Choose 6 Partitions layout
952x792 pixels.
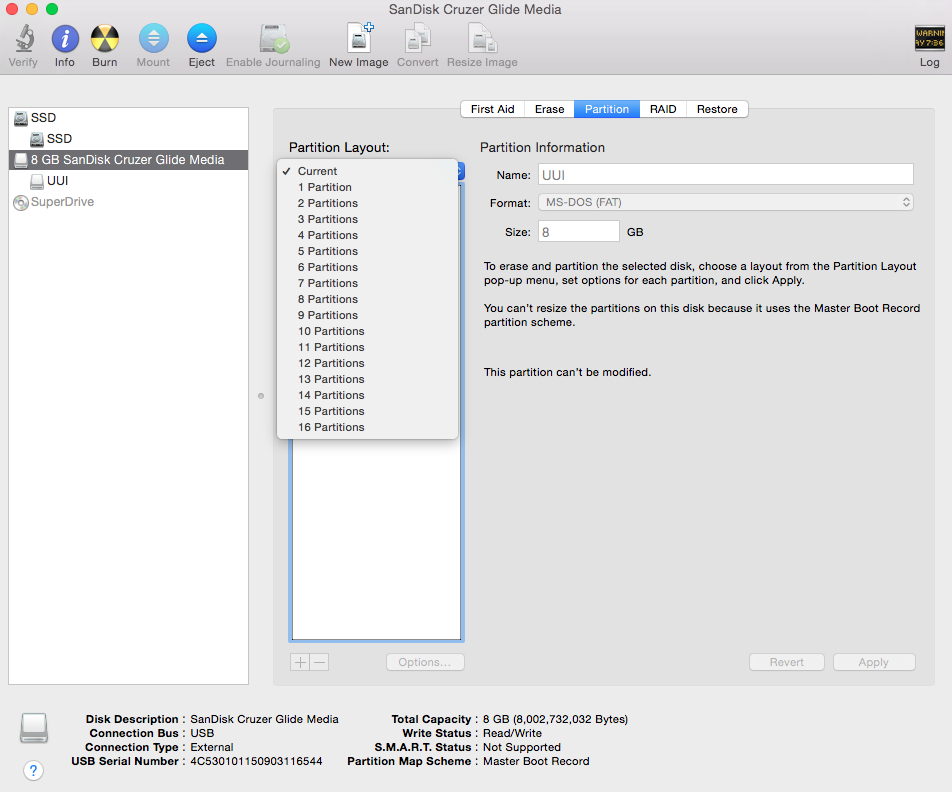tap(367, 267)
